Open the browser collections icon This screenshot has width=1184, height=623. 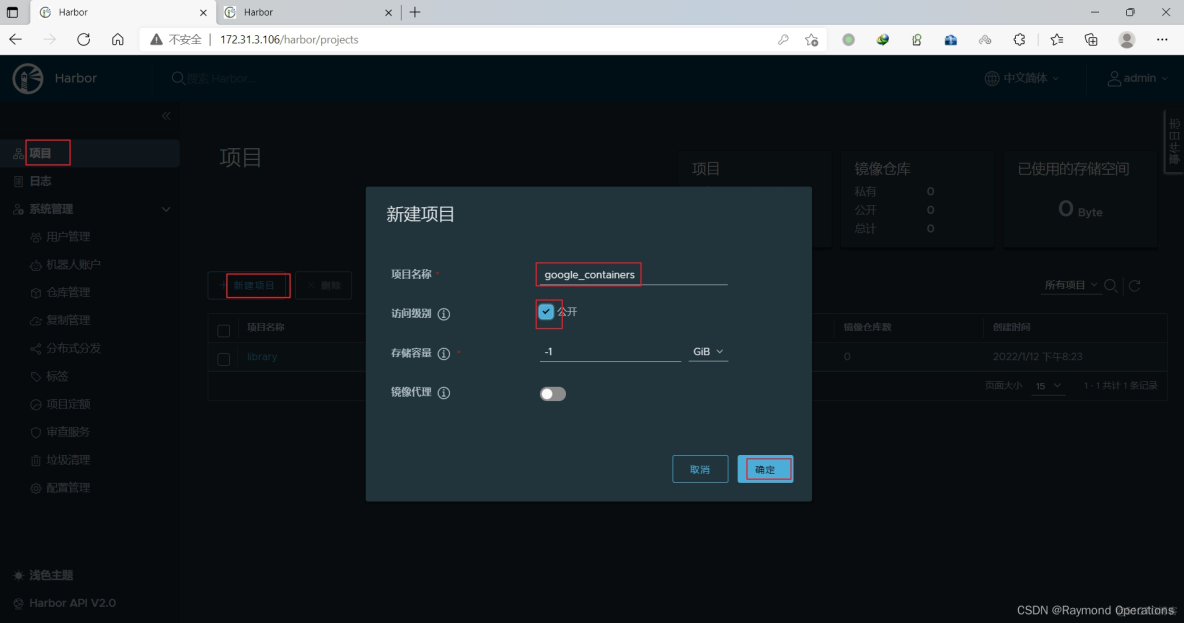[1091, 39]
